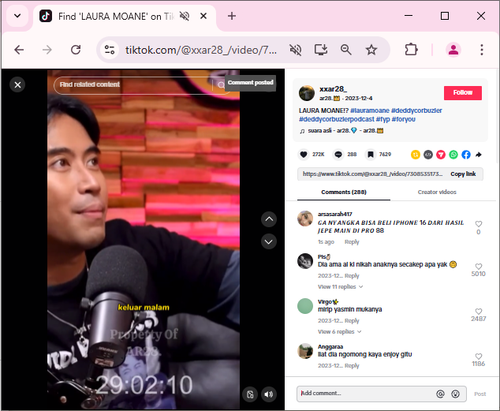Open Anggaraa commenter avatar
This screenshot has height=411, width=500.
[x=305, y=351]
